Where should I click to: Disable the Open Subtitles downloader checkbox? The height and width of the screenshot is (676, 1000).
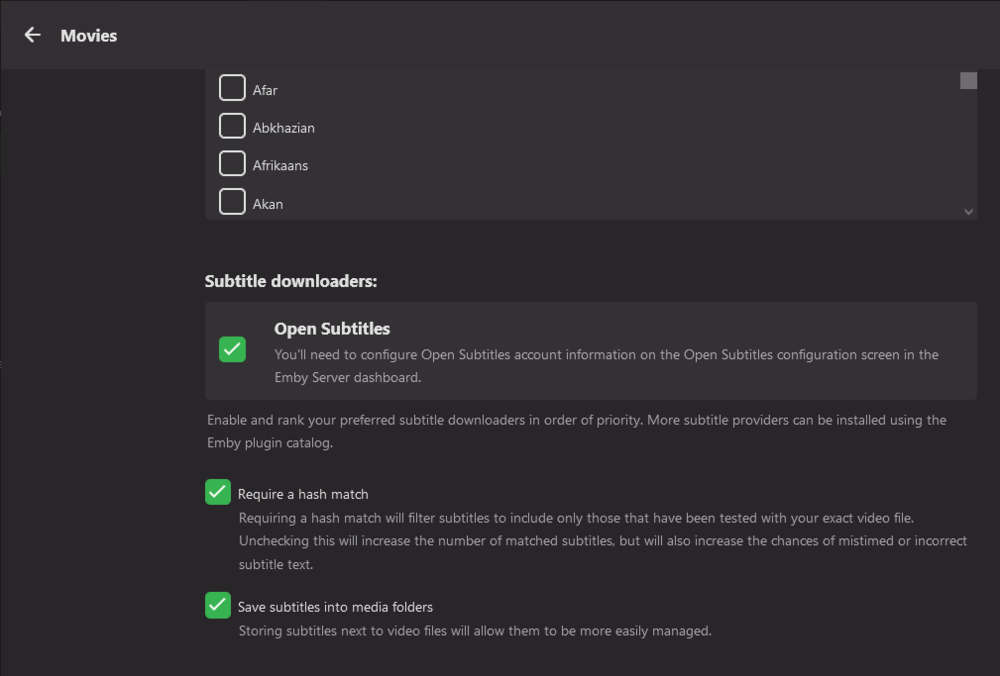point(232,349)
